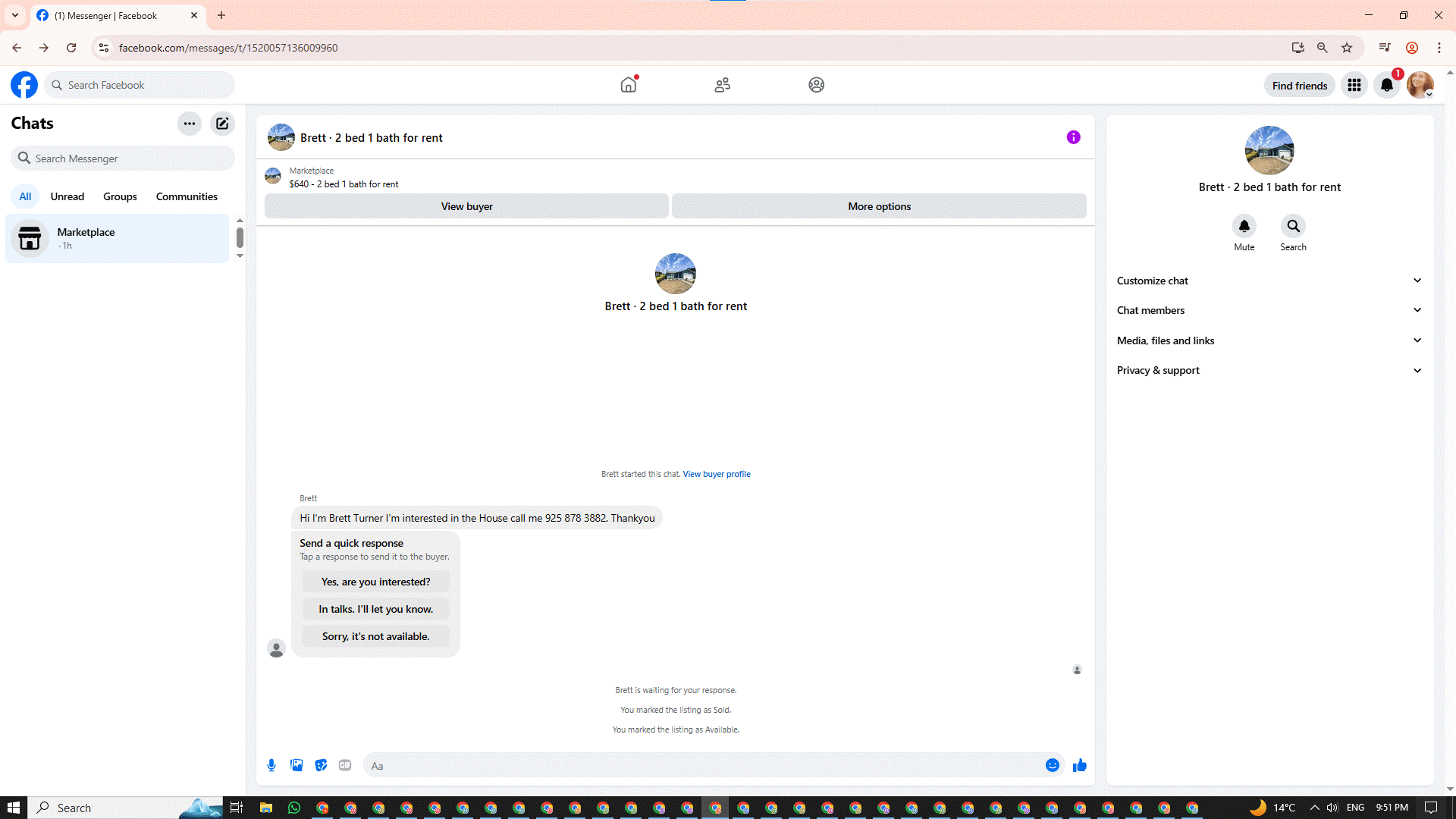Open the View buyer profile link

tap(717, 474)
